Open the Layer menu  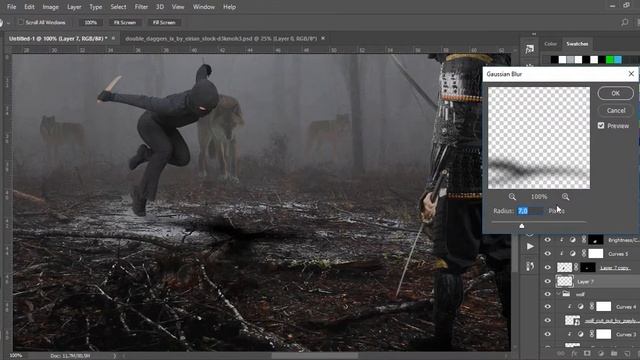point(74,7)
